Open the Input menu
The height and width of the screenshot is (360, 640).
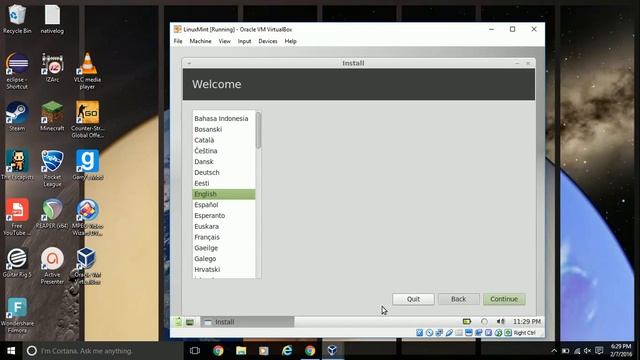244,41
